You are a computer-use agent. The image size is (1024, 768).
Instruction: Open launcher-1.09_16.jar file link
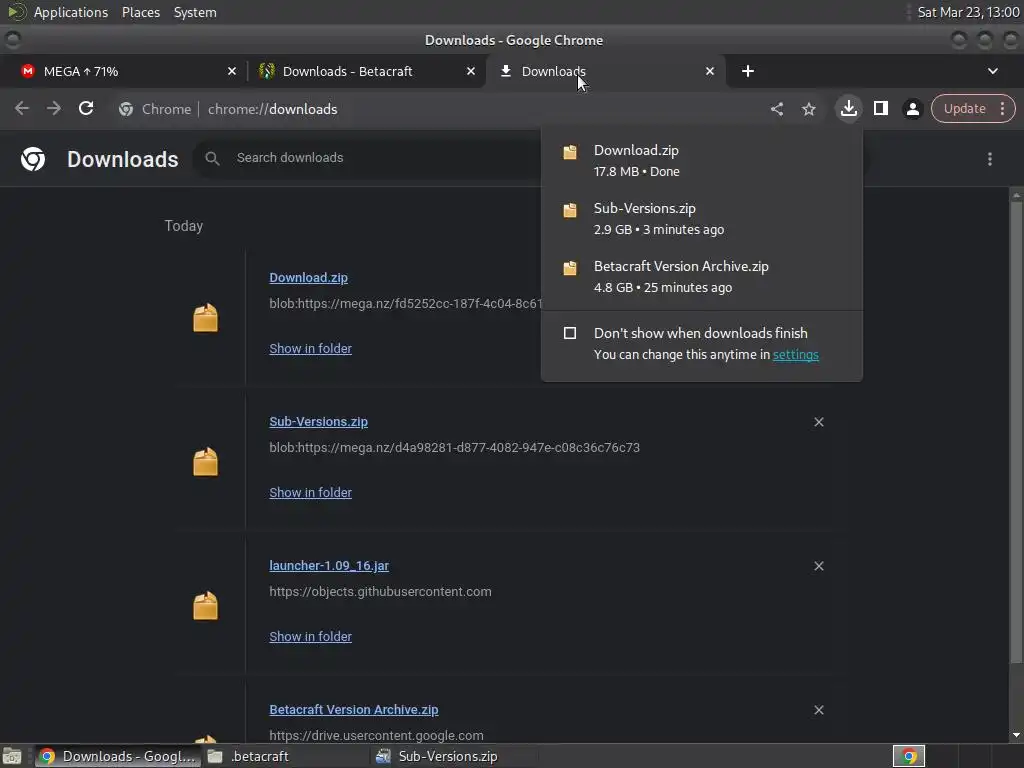(328, 566)
